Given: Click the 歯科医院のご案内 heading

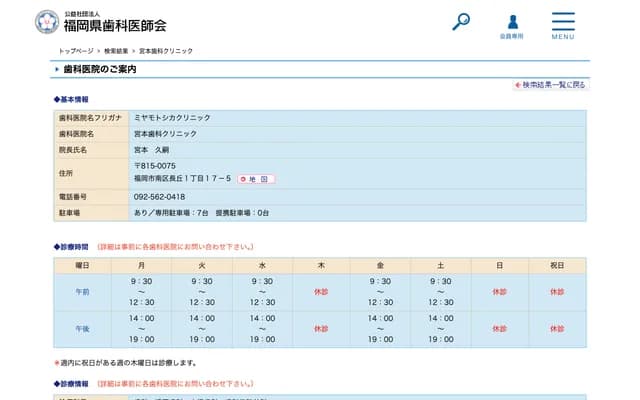Looking at the screenshot, I should click(x=100, y=69).
